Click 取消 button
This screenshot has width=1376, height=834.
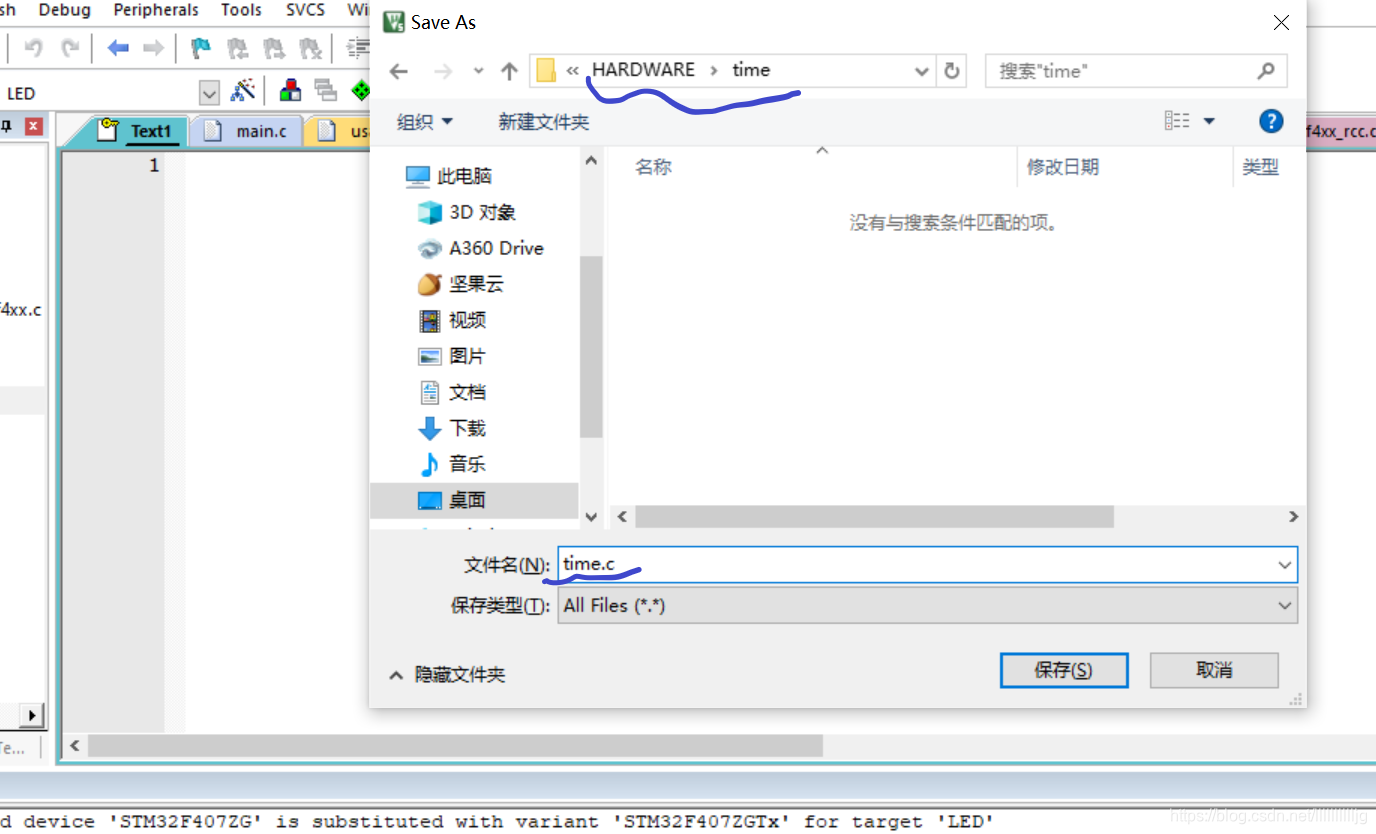(1214, 670)
